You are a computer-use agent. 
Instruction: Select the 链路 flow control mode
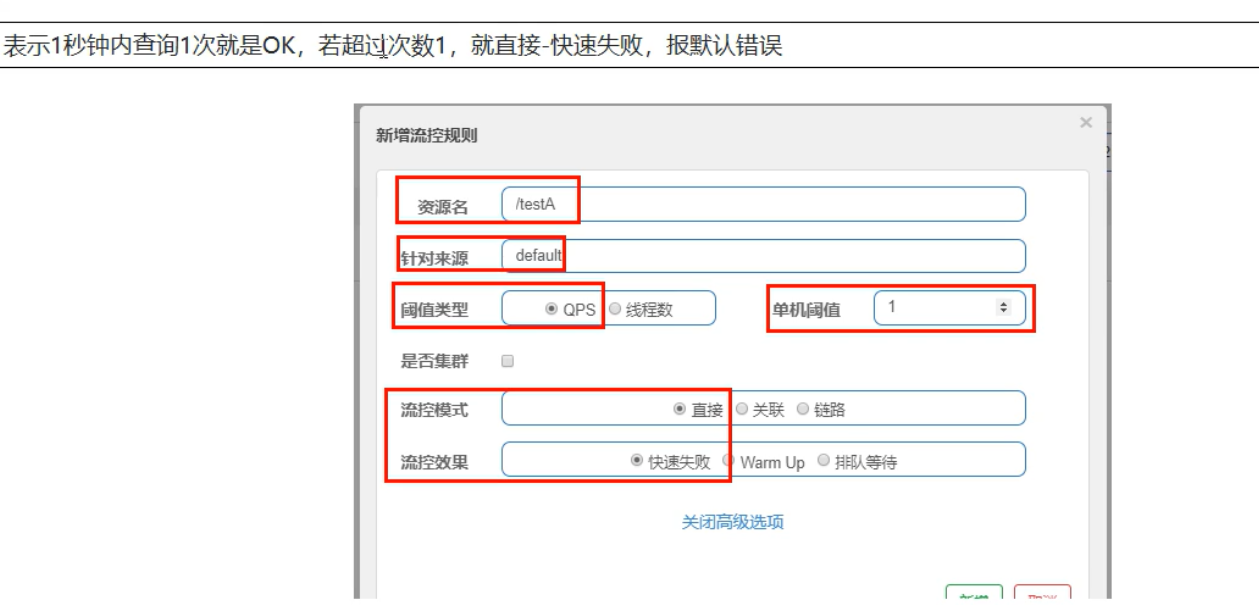(x=801, y=408)
